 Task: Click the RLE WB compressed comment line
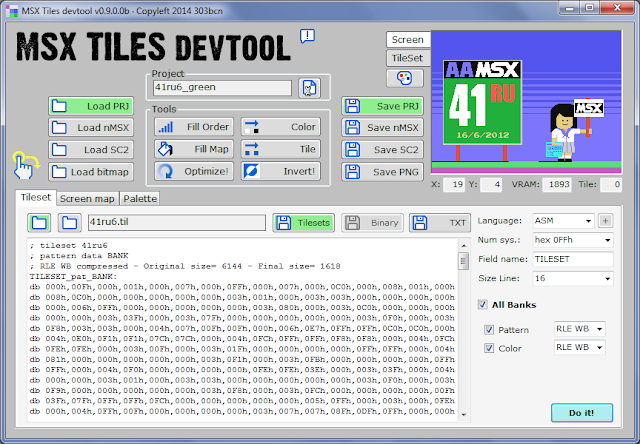[x=185, y=266]
